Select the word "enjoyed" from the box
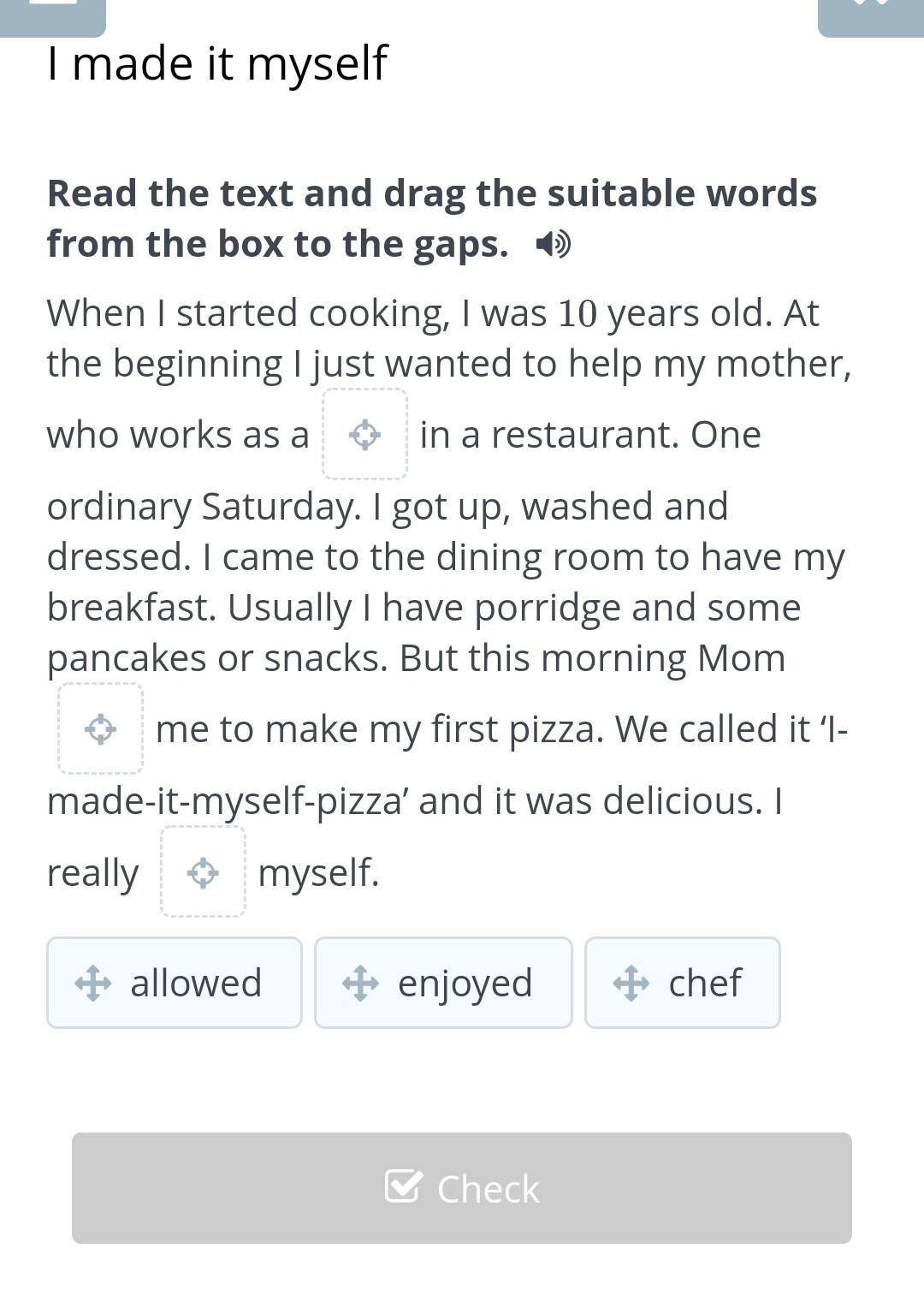This screenshot has width=924, height=1290. (465, 984)
